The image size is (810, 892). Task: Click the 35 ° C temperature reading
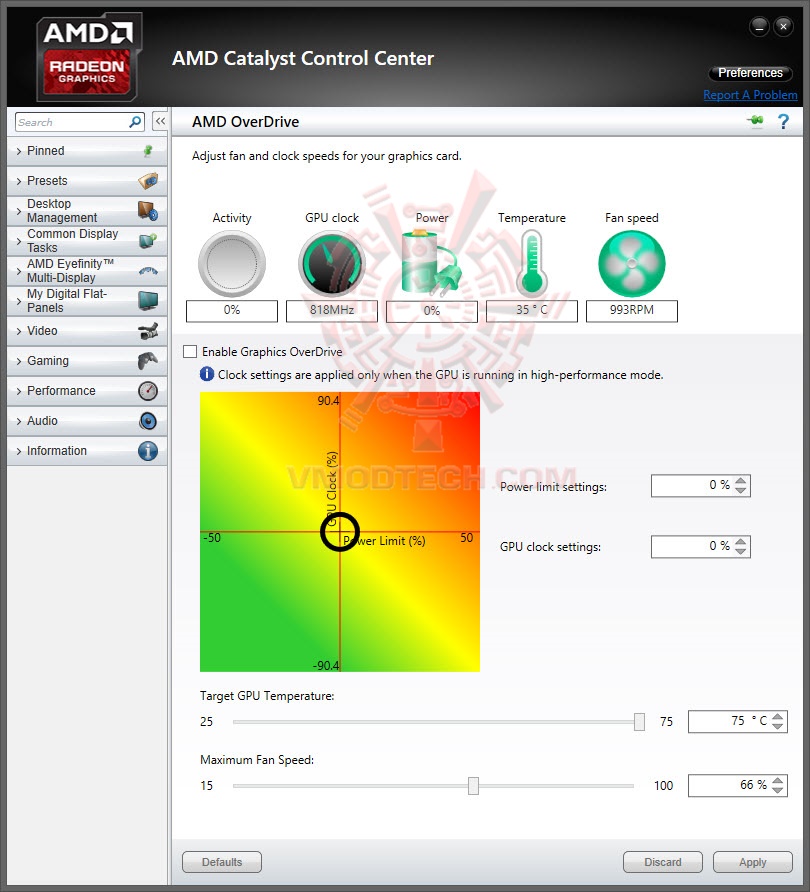click(531, 311)
